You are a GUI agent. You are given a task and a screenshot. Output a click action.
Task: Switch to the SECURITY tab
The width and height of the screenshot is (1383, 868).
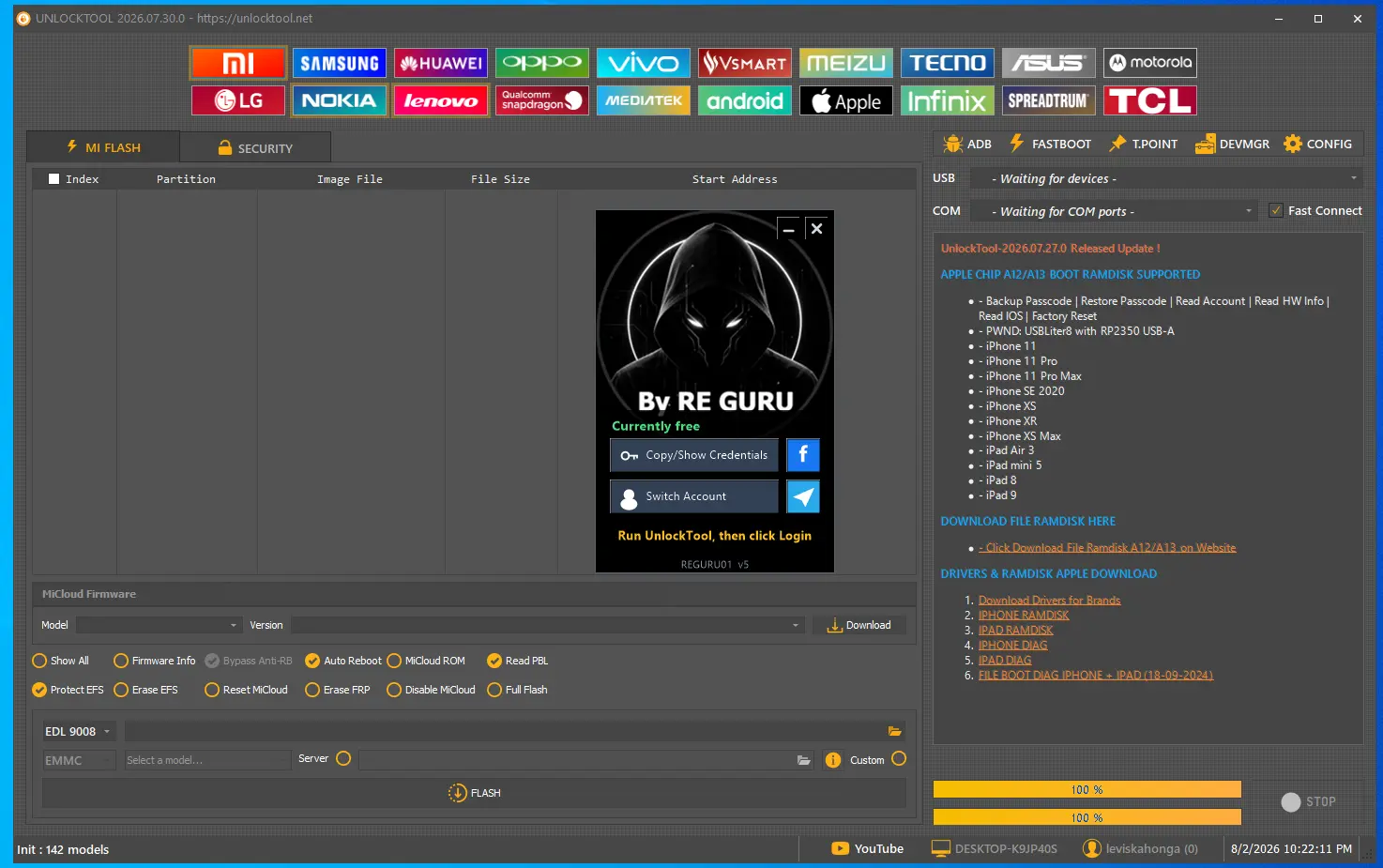point(255,148)
